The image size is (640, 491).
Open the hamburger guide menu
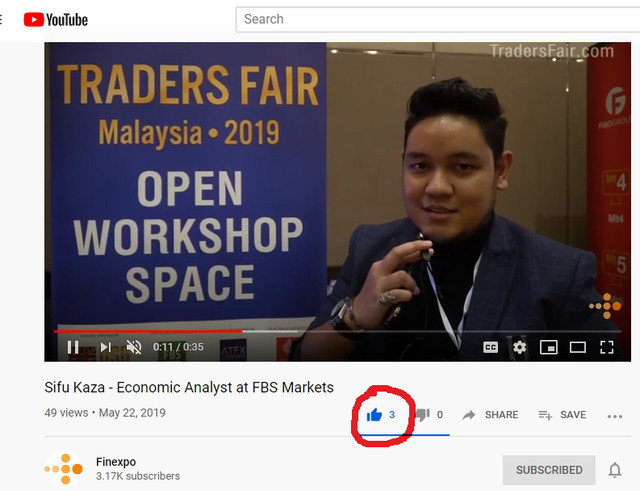tap(2, 20)
